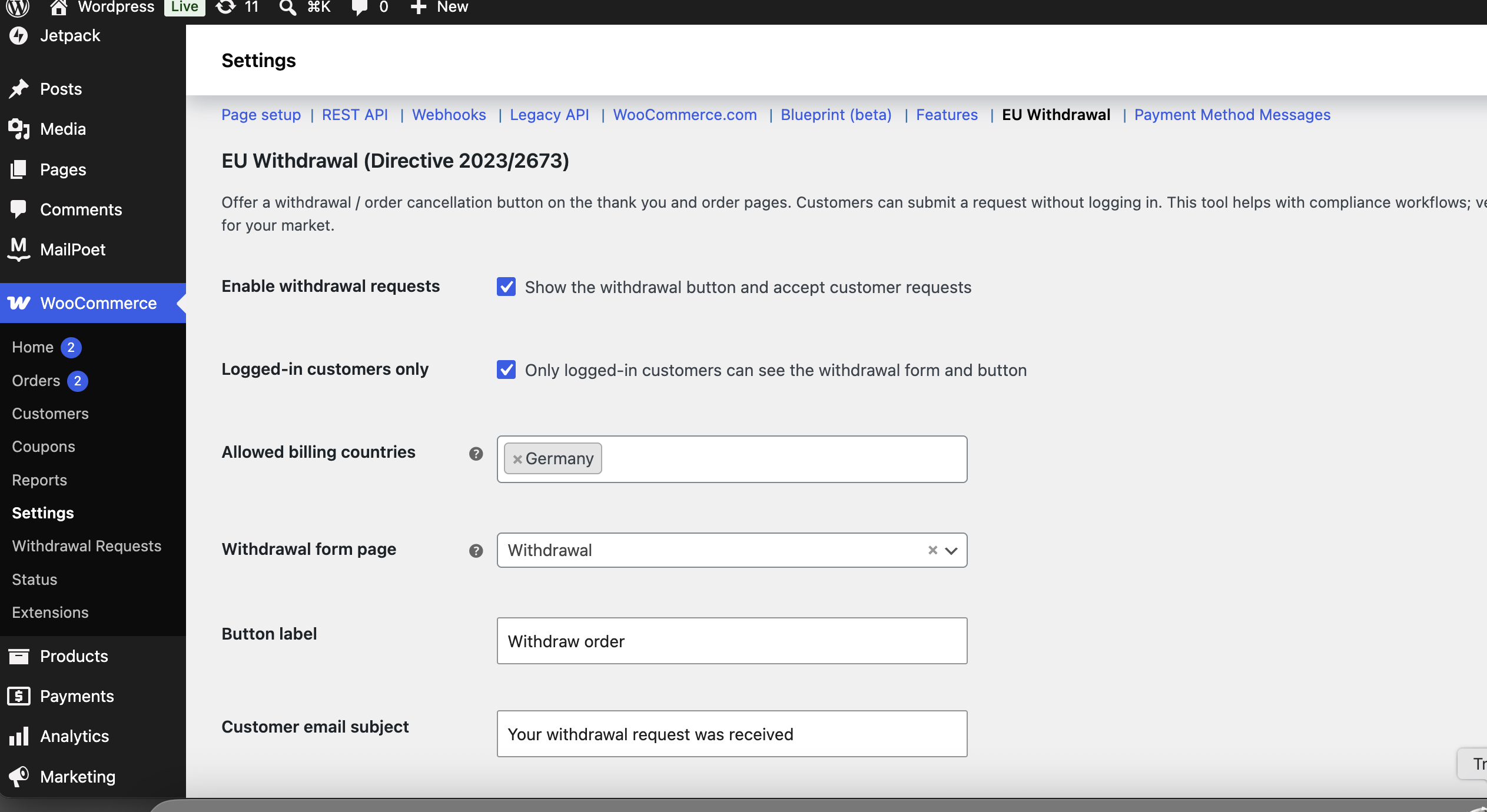Click the Products archive box icon
Image resolution: width=1487 pixels, height=812 pixels.
pyautogui.click(x=19, y=656)
